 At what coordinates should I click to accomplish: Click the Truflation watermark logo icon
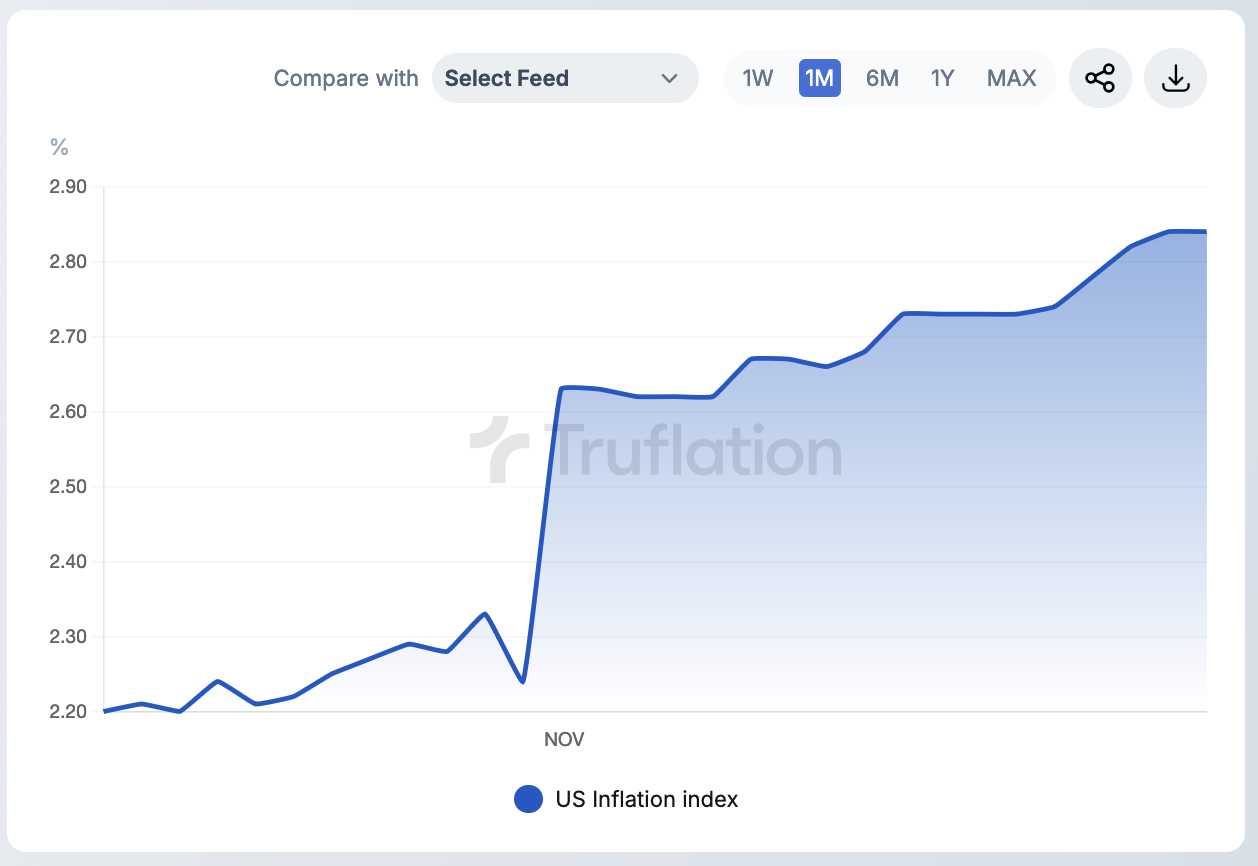pyautogui.click(x=499, y=450)
